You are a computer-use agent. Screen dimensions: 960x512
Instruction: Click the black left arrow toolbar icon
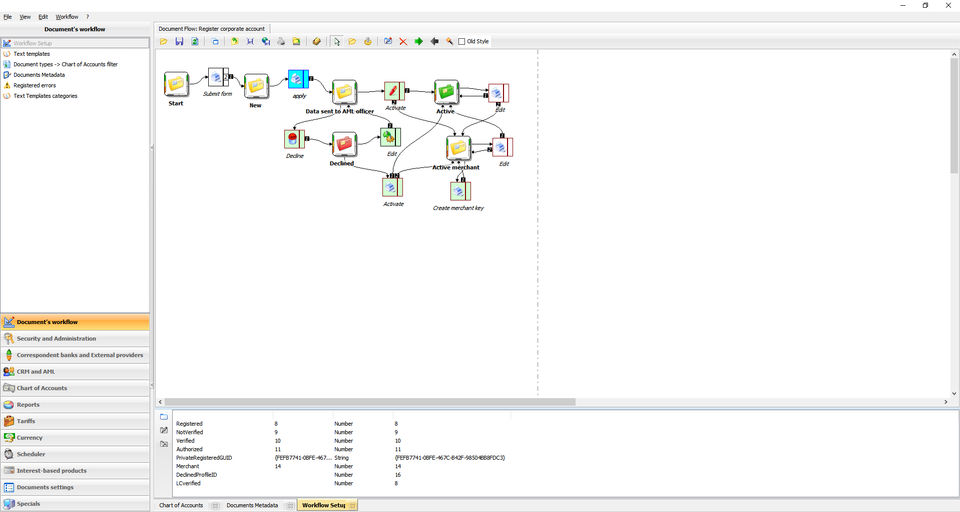pyautogui.click(x=435, y=41)
